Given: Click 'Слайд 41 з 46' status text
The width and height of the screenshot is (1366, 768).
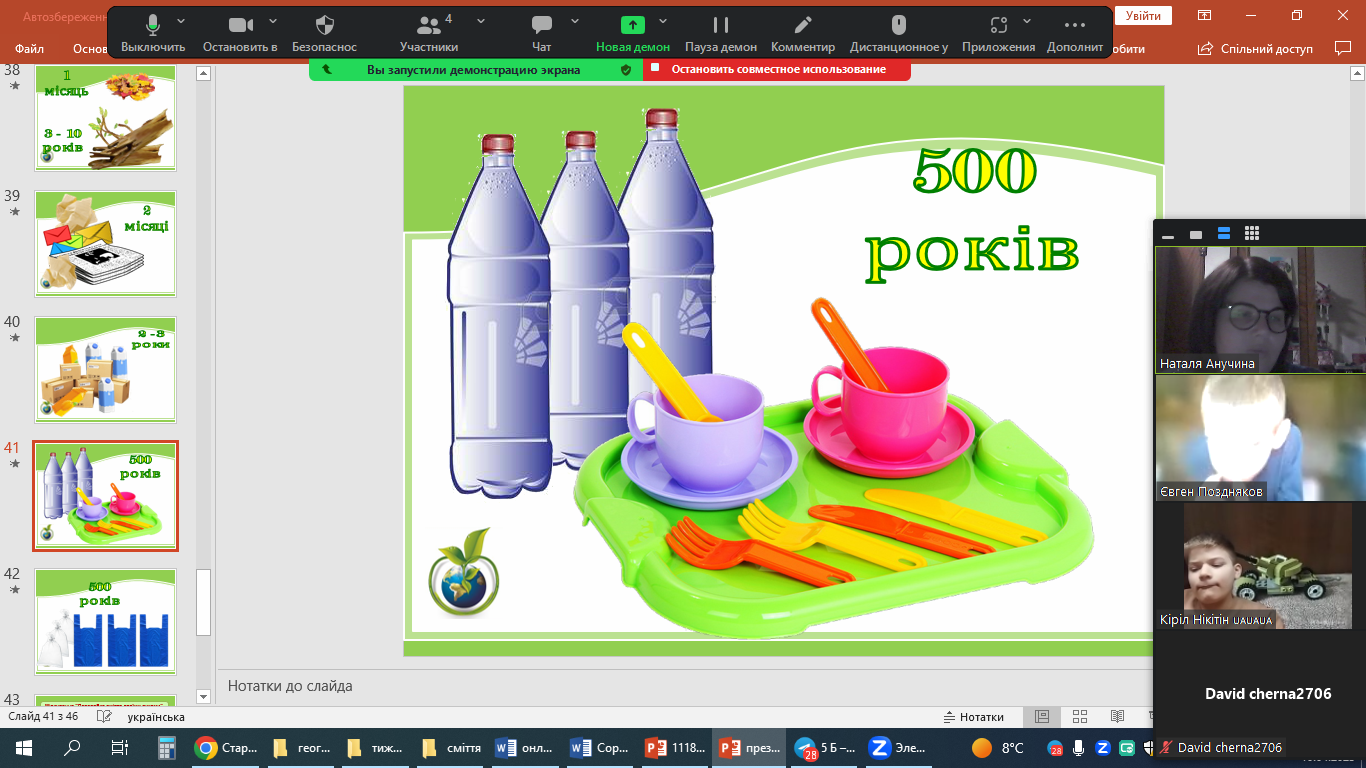Looking at the screenshot, I should pyautogui.click(x=43, y=717).
